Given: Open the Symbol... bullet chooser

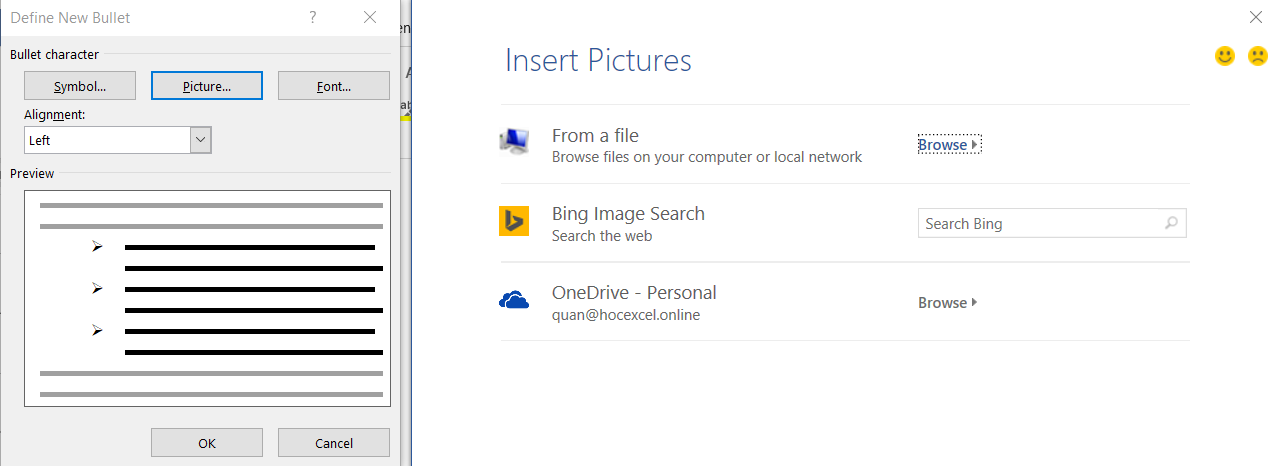Looking at the screenshot, I should click(x=80, y=86).
